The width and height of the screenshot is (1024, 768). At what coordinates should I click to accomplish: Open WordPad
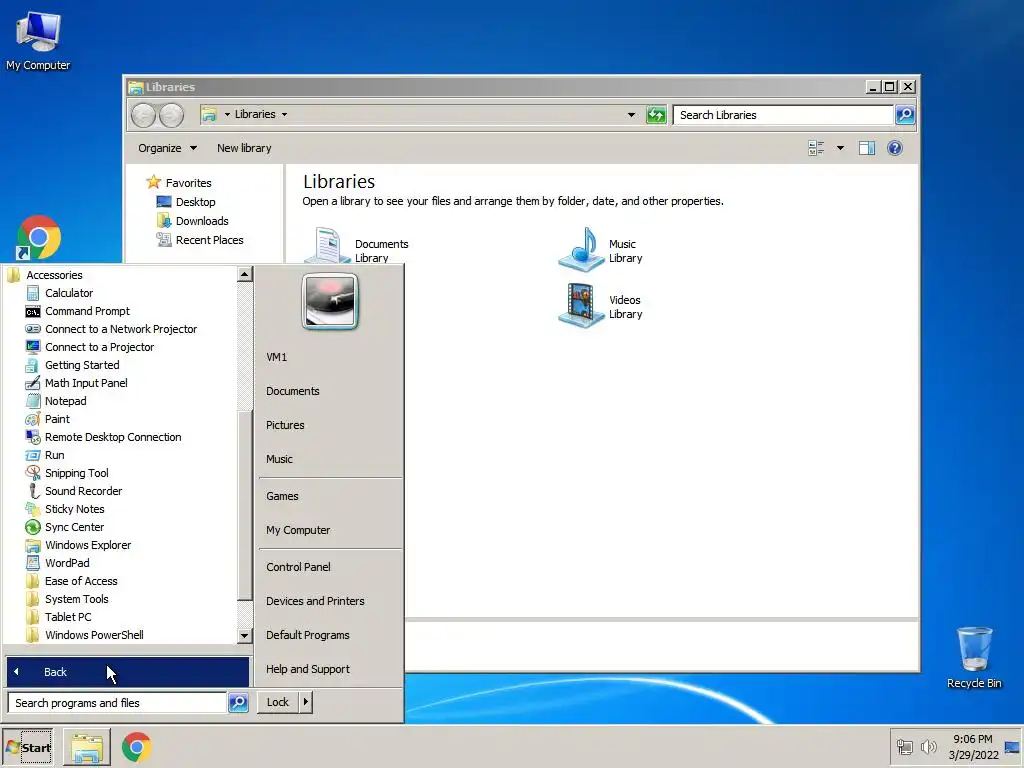[x=67, y=563]
